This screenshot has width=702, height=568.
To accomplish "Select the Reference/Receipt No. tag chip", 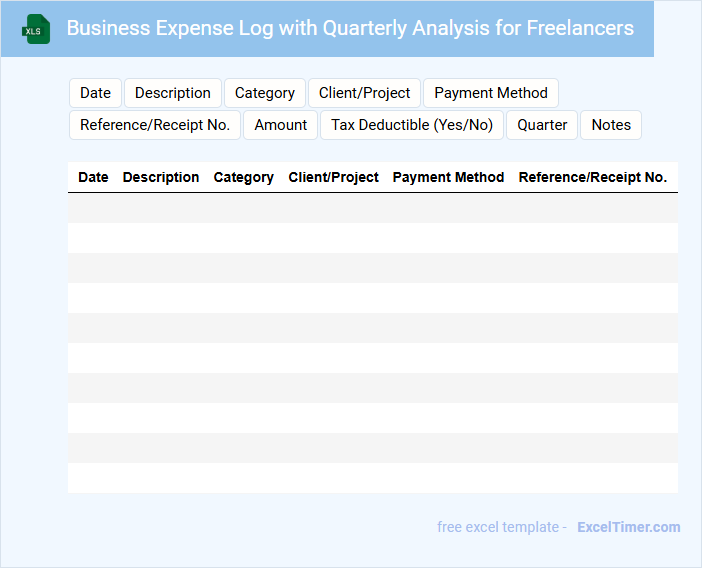I will tap(155, 125).
